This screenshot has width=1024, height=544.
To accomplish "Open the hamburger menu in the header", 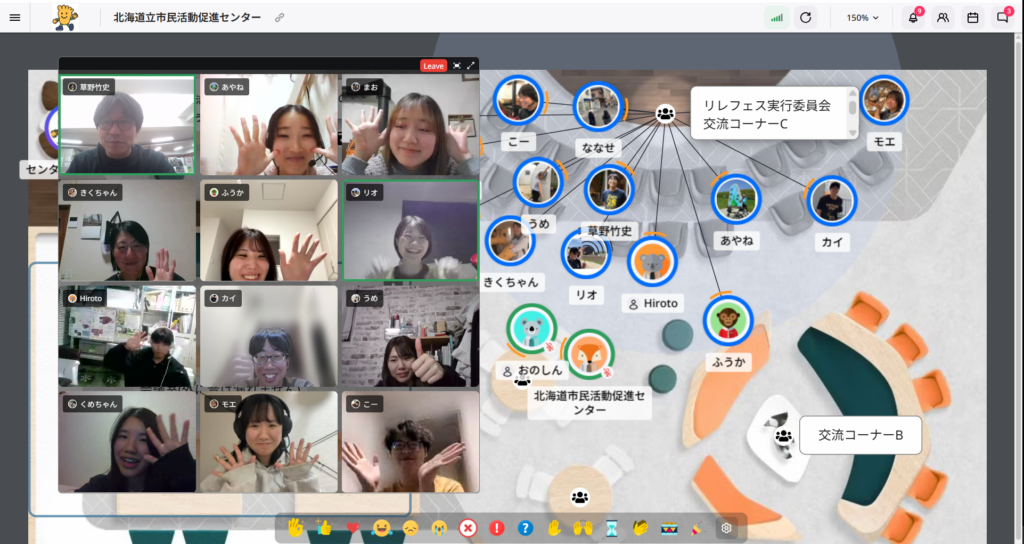I will coord(14,17).
